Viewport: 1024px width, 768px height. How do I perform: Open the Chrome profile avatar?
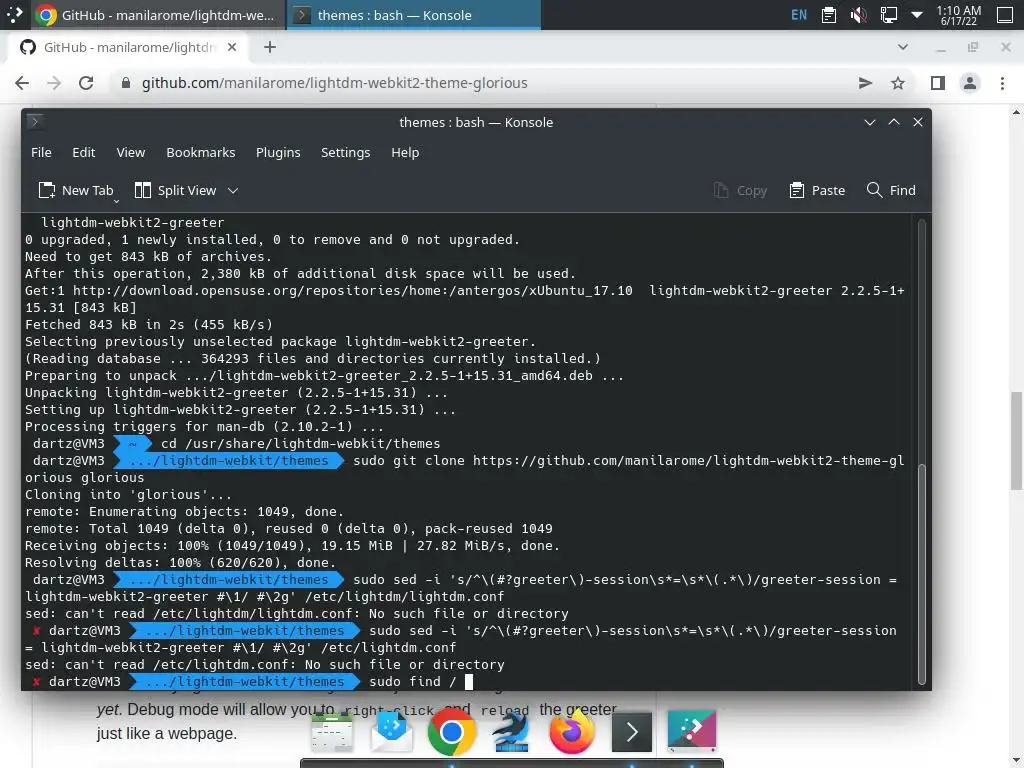pos(970,83)
